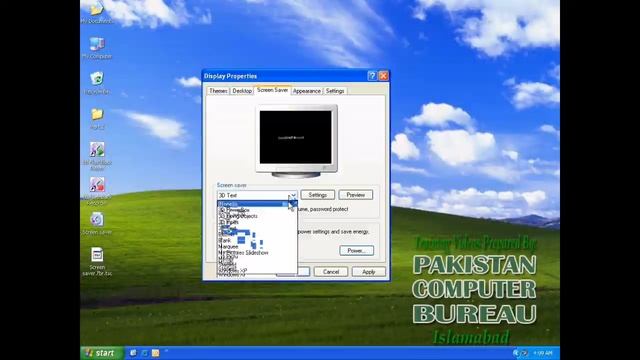Select the FlashBack shortcut with green arrow
640x360 pixels.
(97, 156)
